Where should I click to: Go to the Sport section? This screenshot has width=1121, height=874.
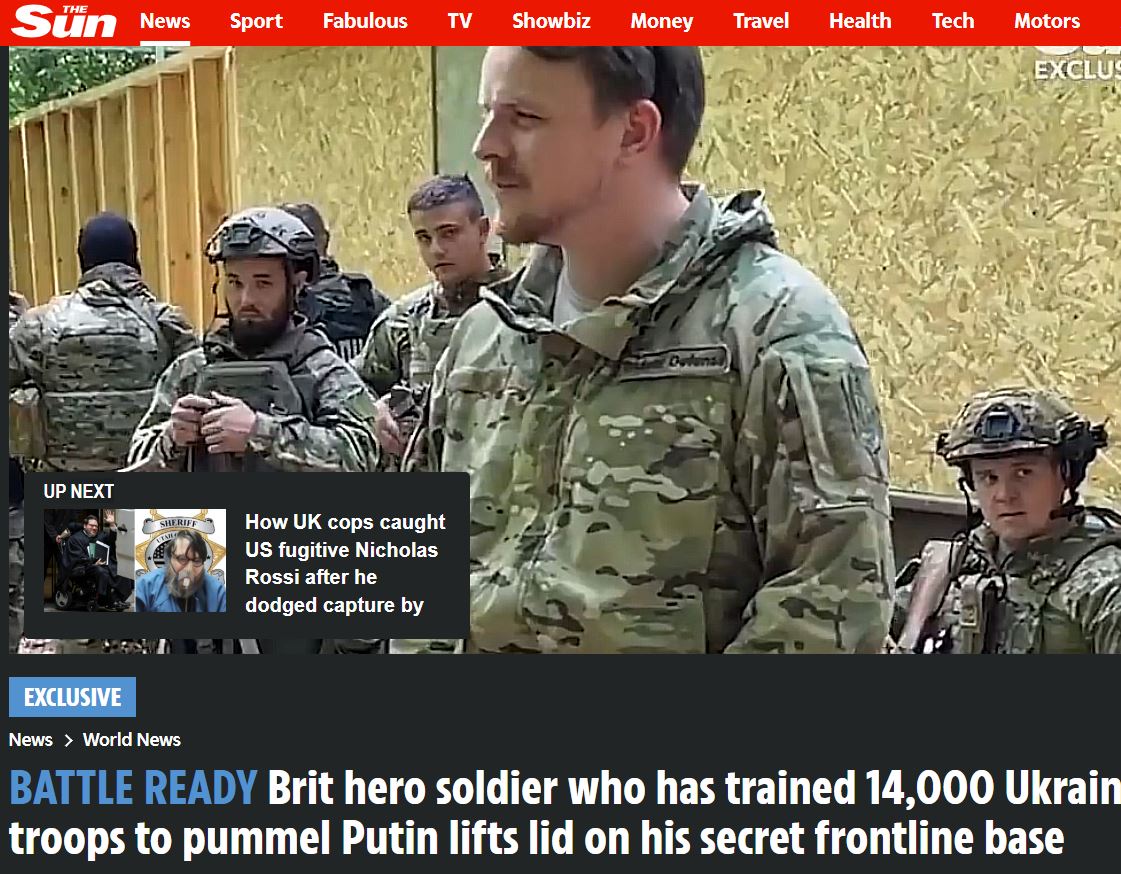point(256,21)
